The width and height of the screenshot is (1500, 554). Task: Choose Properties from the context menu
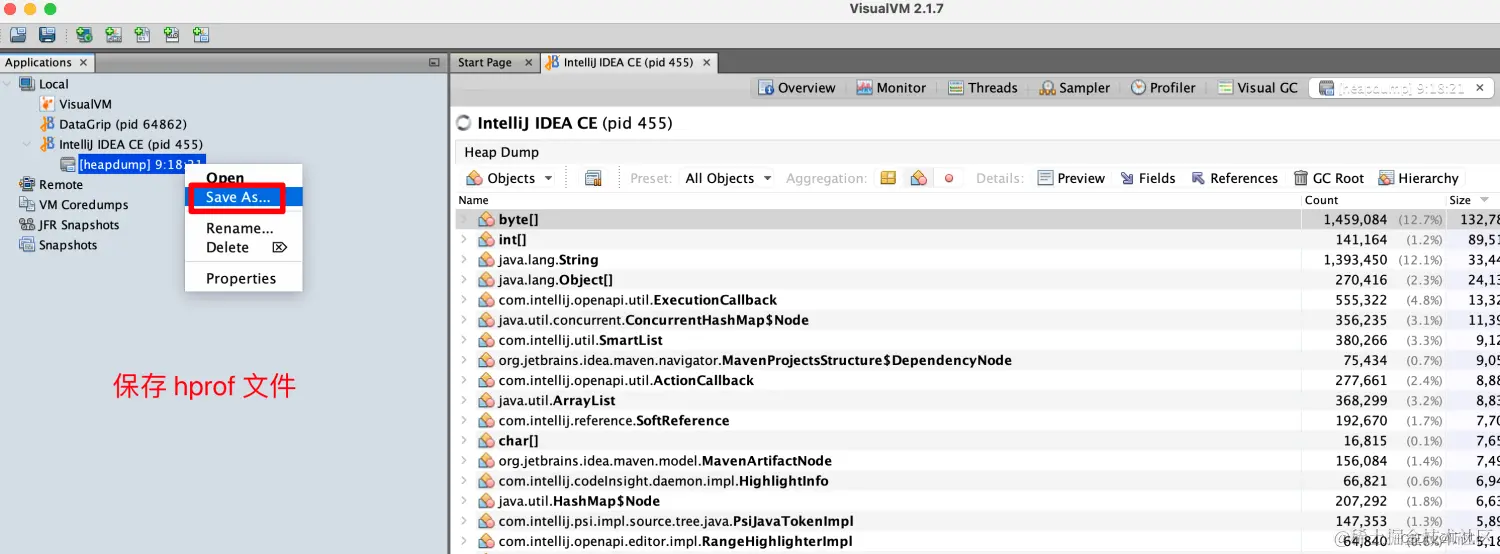243,278
